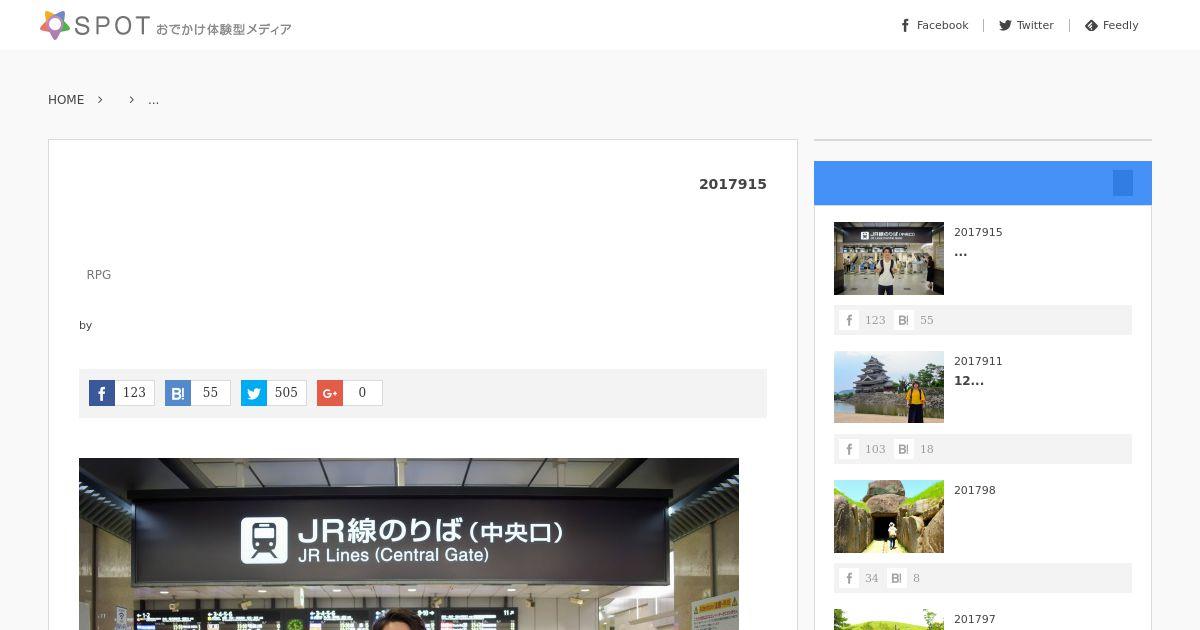1200x630 pixels.
Task: Click sidebar Facebook icon with 123 count
Action: coord(849,320)
